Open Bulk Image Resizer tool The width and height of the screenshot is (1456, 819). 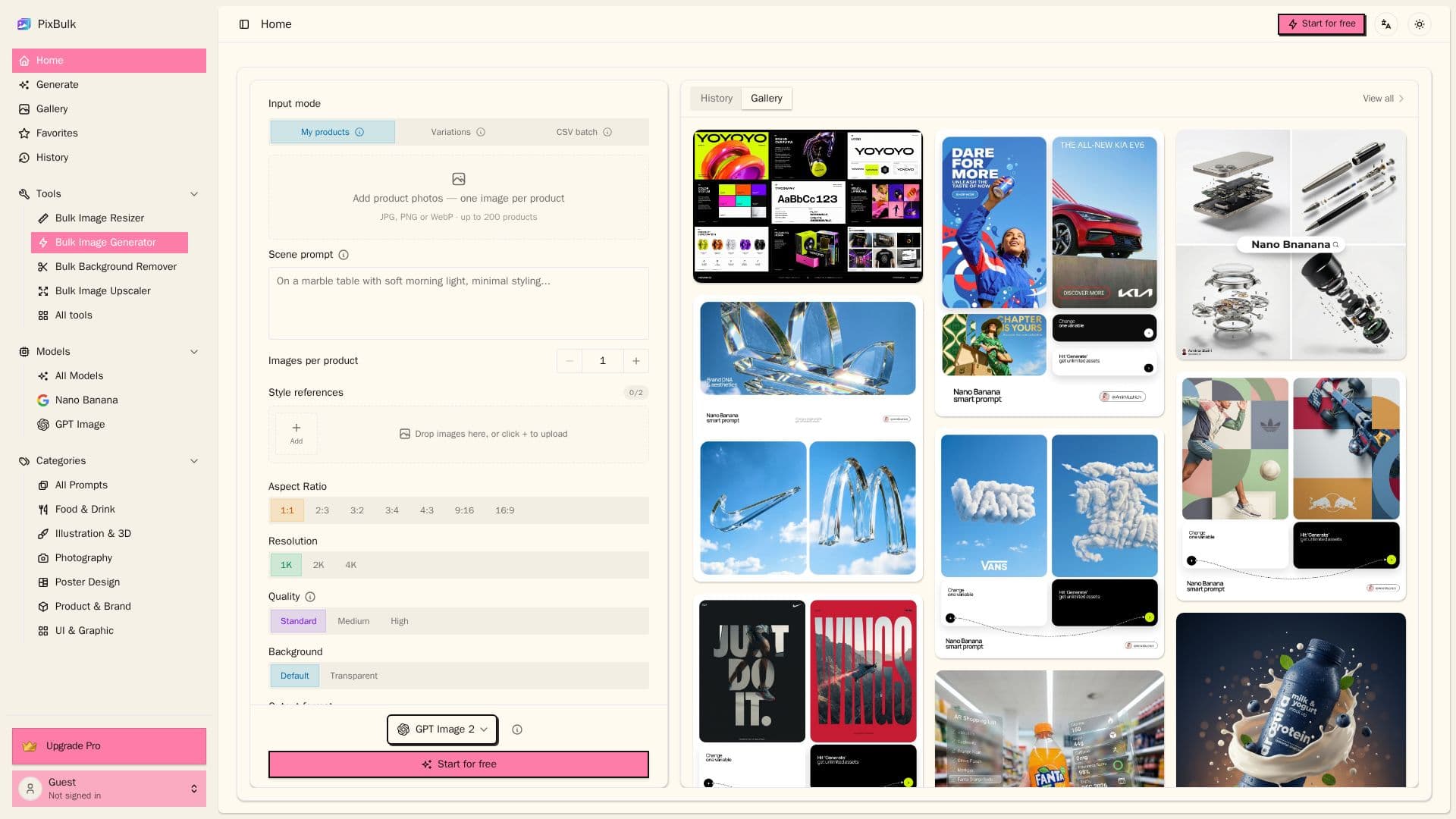click(109, 218)
